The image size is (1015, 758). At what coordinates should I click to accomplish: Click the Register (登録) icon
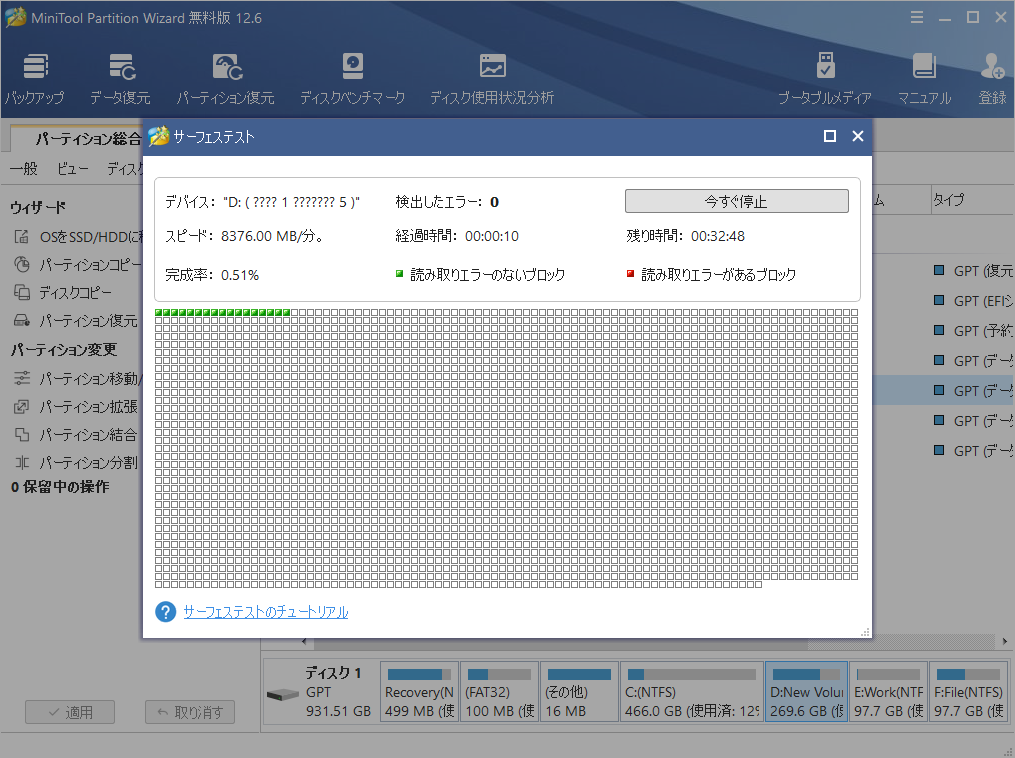tap(992, 79)
